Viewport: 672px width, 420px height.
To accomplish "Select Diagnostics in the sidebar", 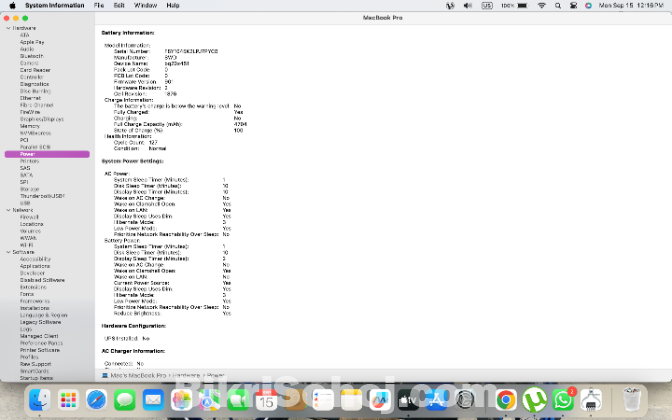I will click(34, 84).
